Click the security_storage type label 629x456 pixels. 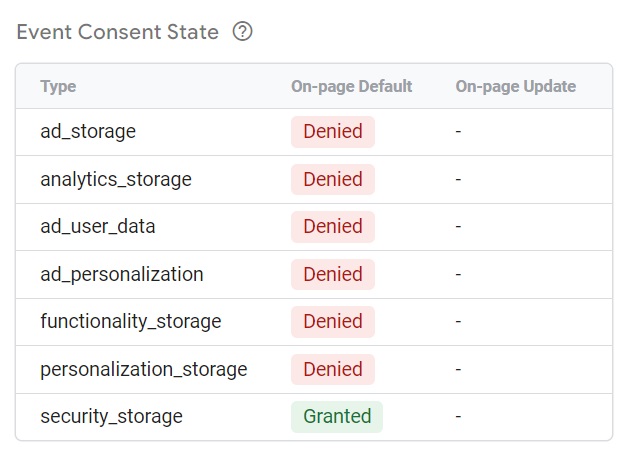(112, 417)
